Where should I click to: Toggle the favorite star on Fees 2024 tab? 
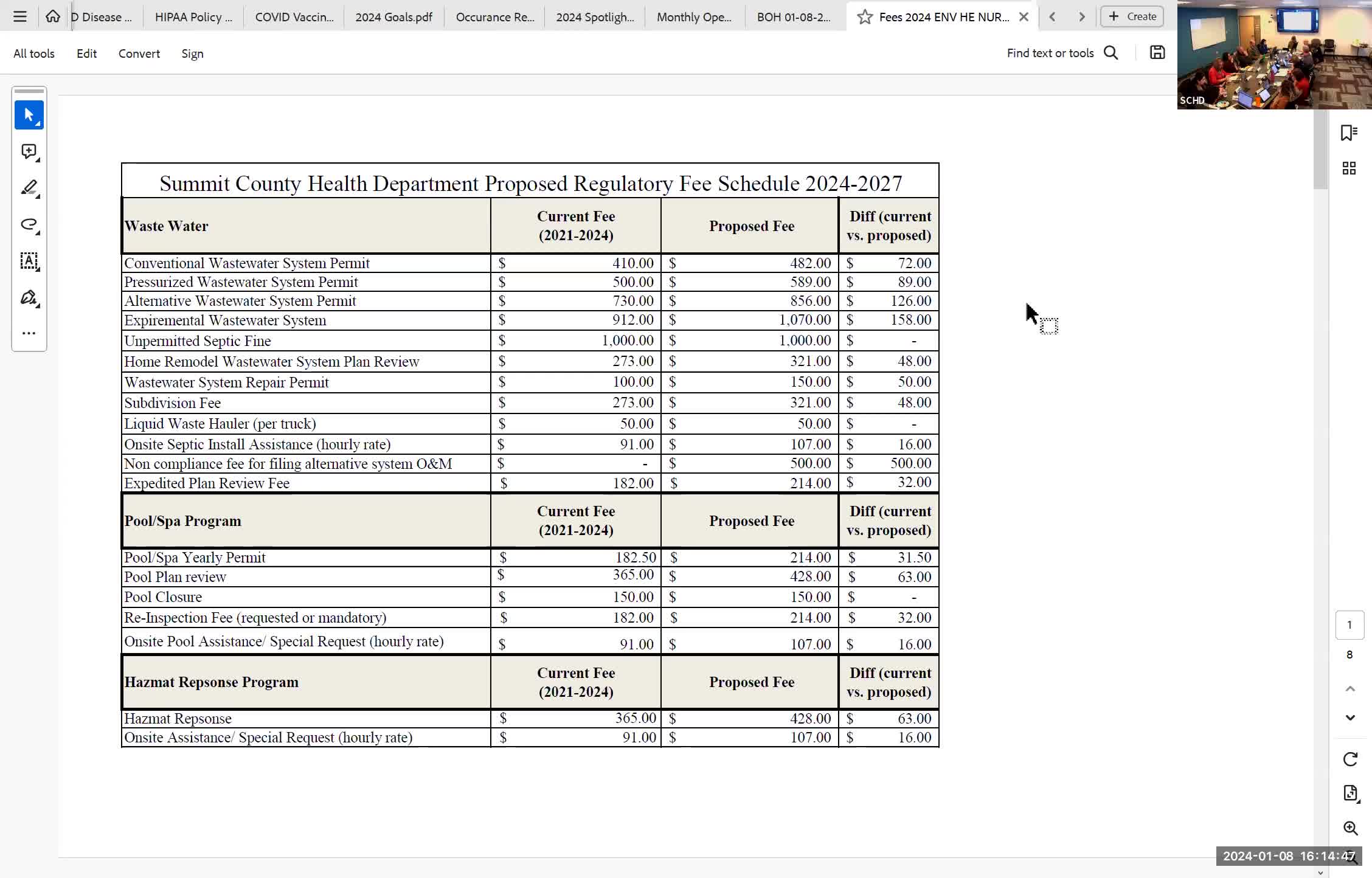pos(864,17)
